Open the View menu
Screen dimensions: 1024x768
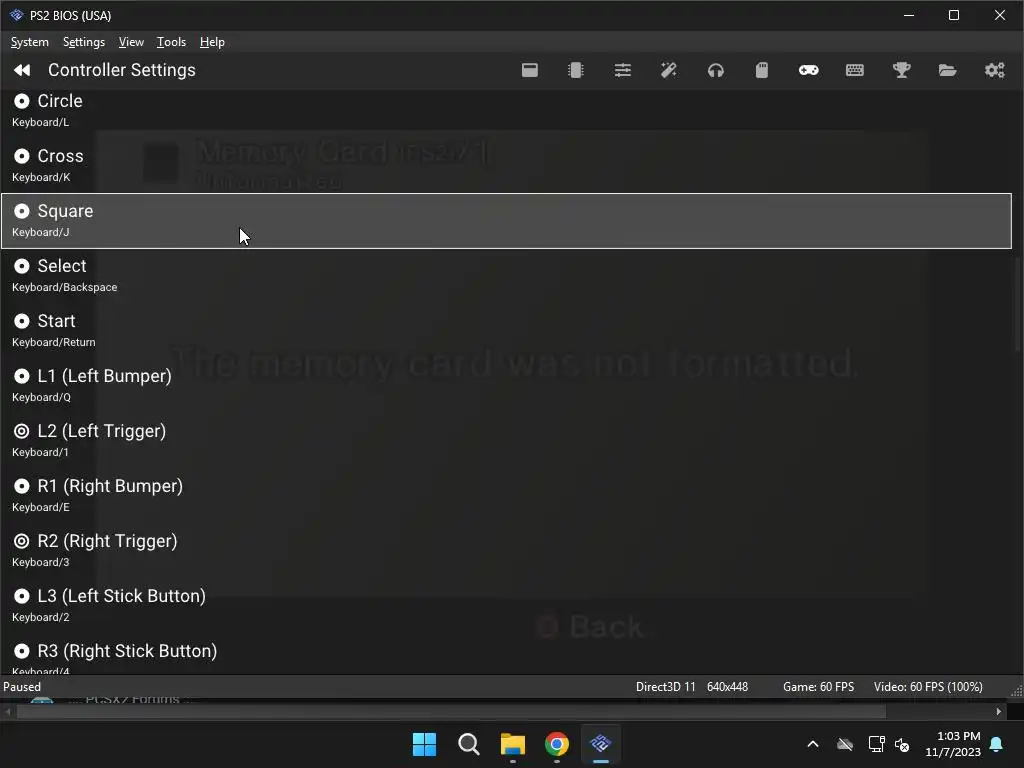pyautogui.click(x=131, y=42)
